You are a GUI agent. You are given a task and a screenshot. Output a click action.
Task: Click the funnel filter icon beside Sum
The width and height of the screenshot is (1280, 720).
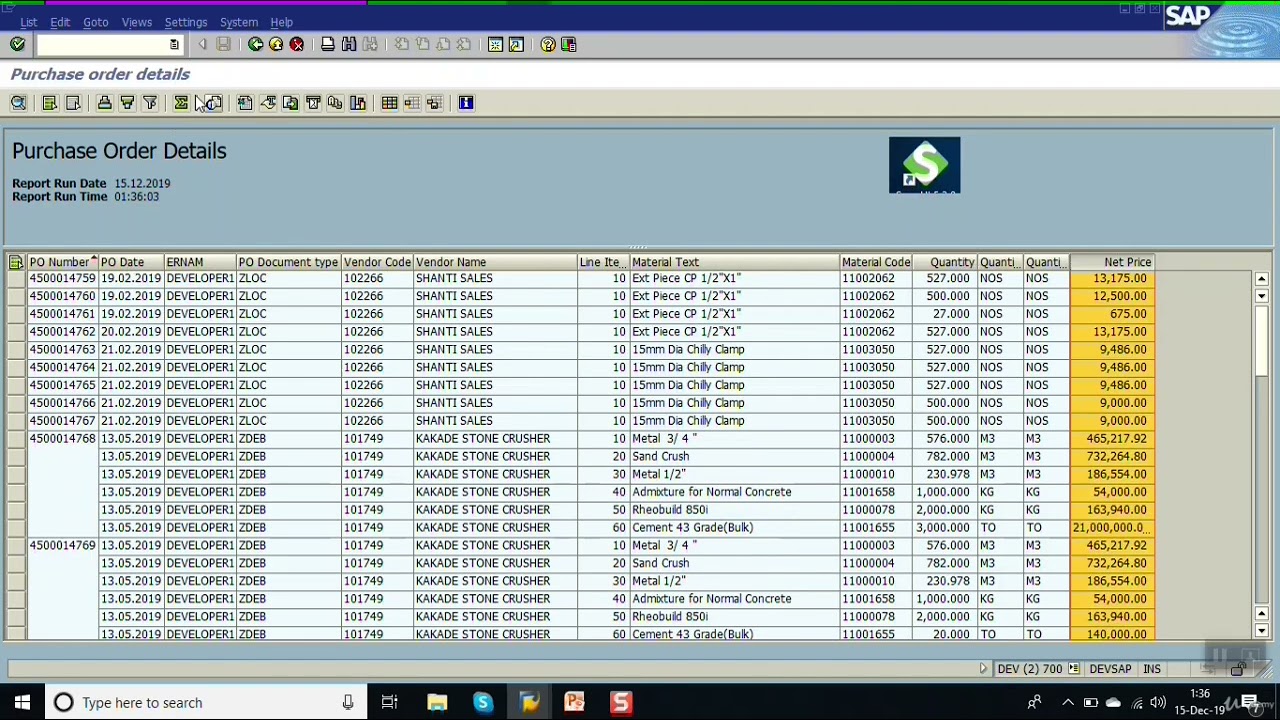point(150,103)
